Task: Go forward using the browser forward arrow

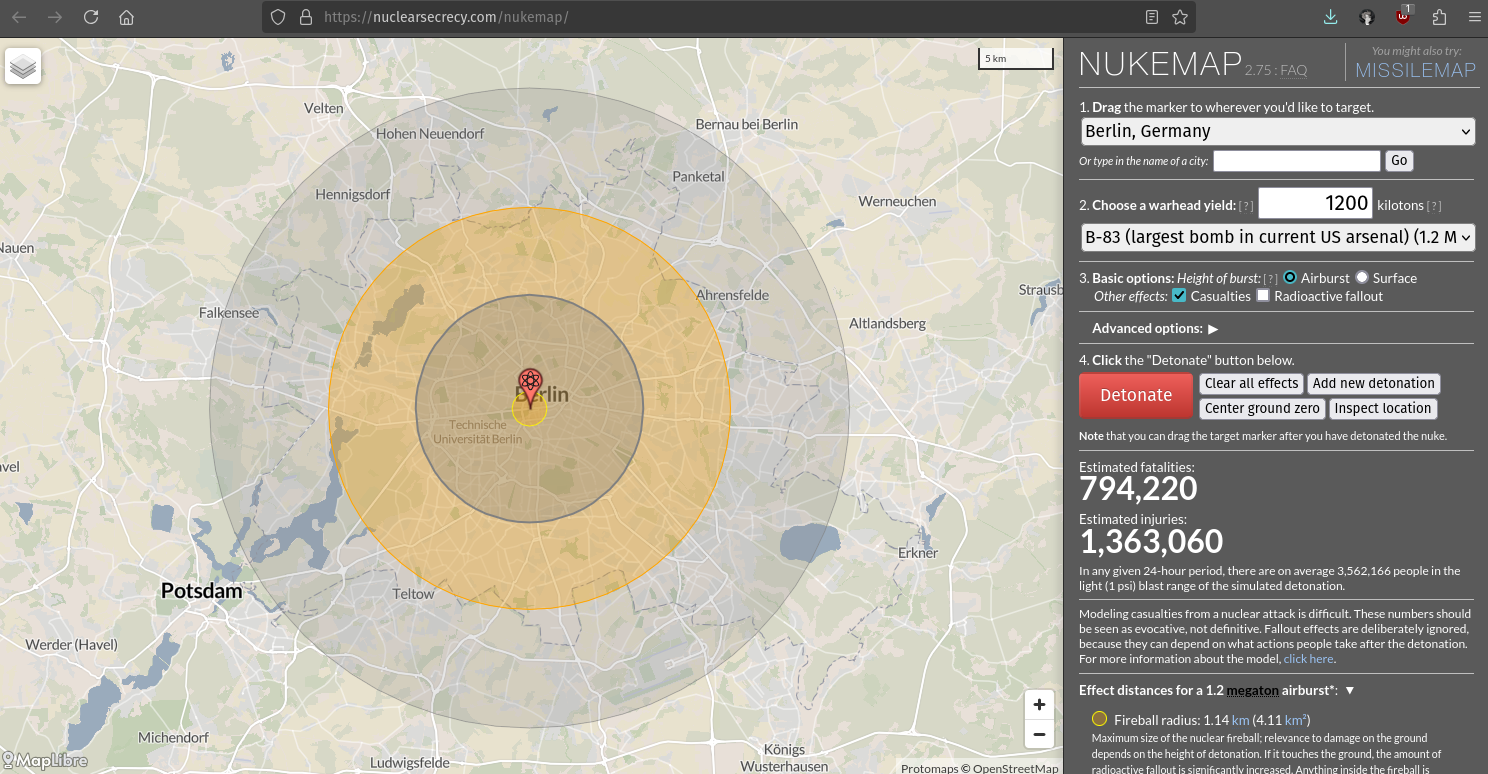Action: [x=55, y=17]
